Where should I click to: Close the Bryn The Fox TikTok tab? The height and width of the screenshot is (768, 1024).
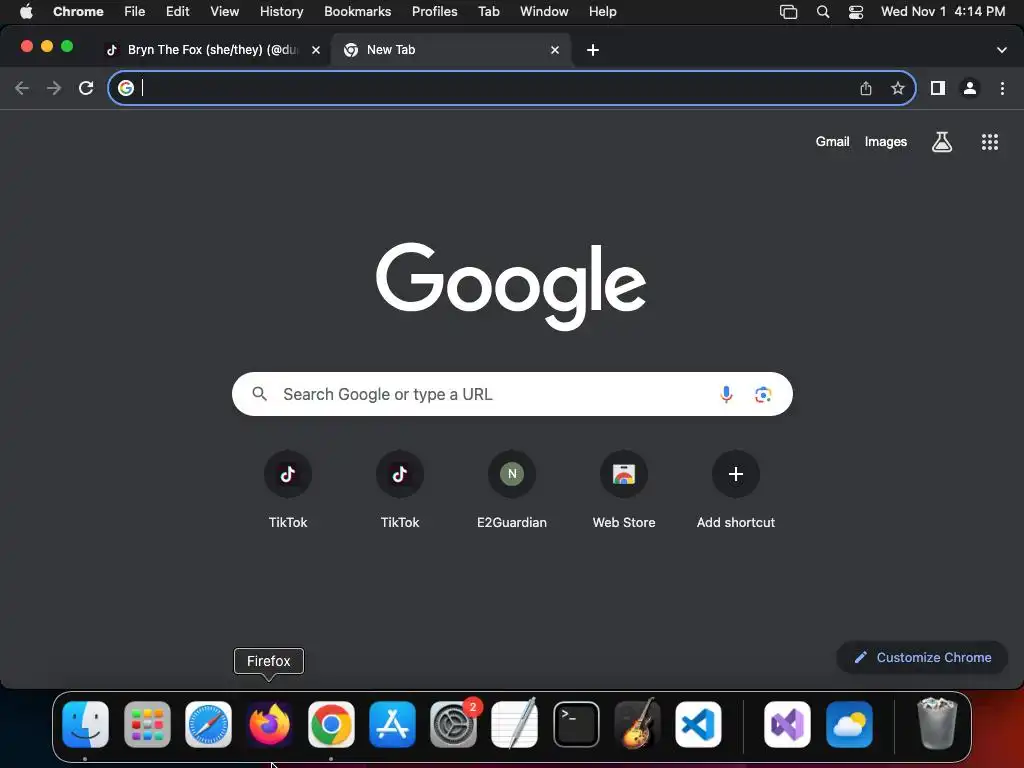coord(316,50)
